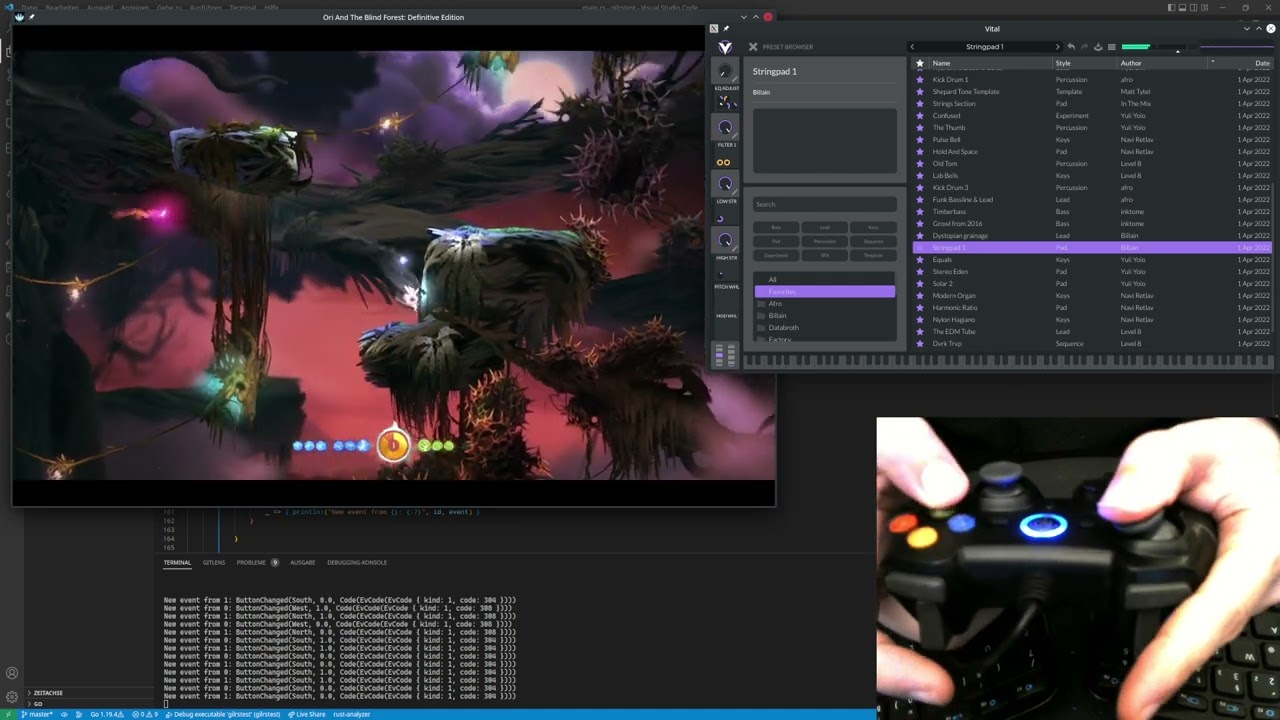Open the Billain preset folder
This screenshot has width=1280, height=720.
tap(825, 316)
